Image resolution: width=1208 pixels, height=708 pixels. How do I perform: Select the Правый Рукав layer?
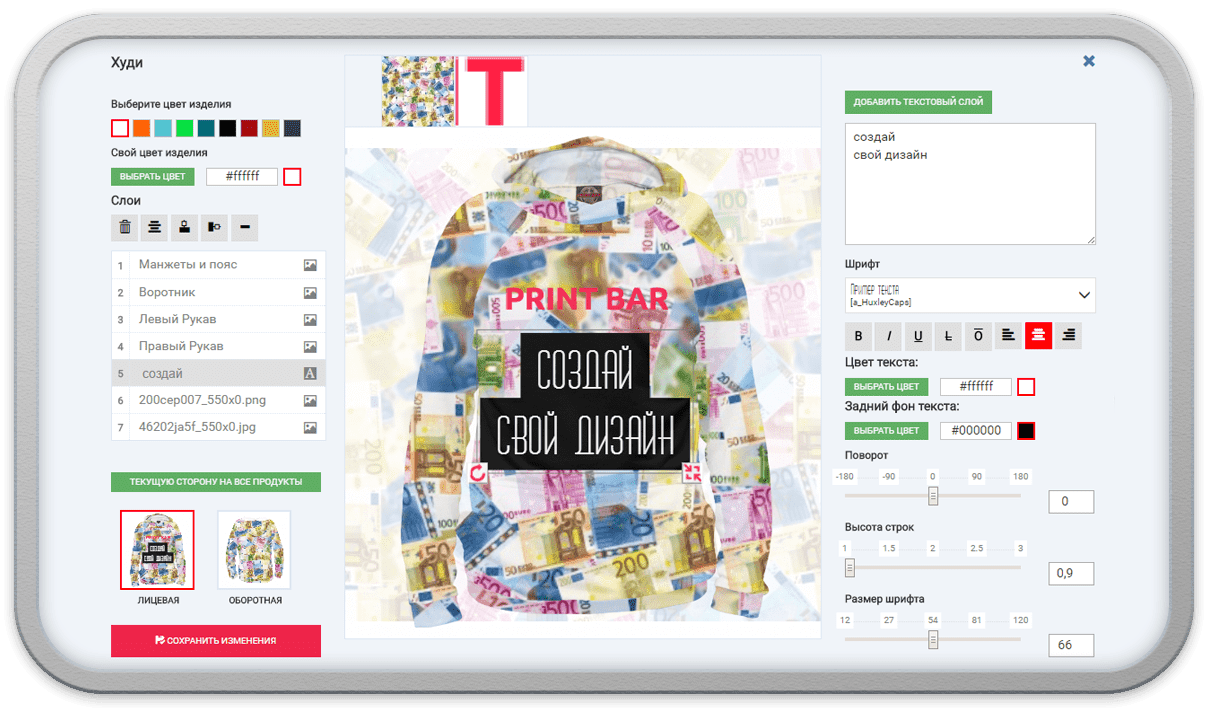point(218,346)
